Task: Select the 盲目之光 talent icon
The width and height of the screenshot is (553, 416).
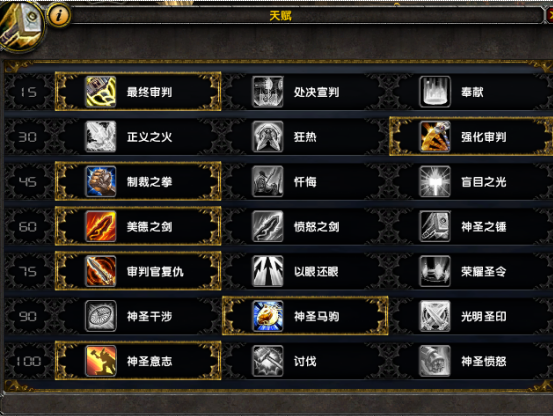Action: (435, 181)
